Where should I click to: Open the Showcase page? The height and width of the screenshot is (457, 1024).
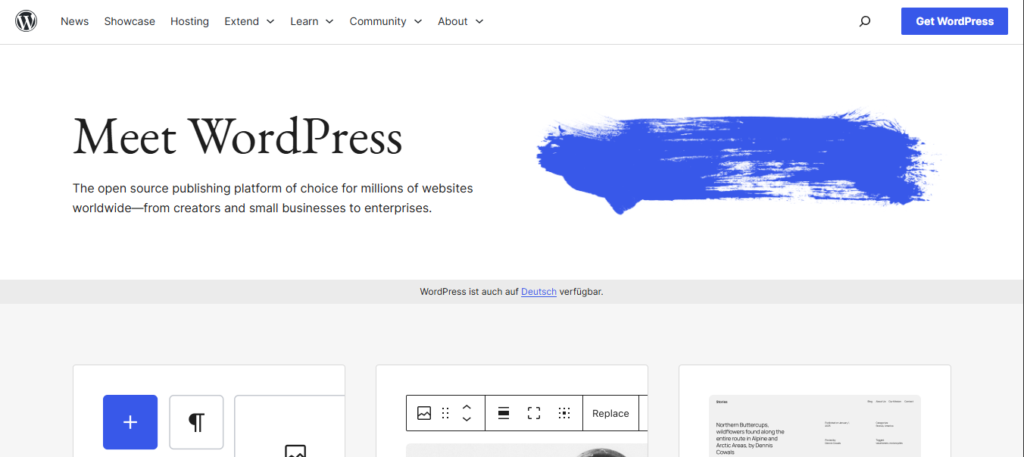tap(129, 22)
